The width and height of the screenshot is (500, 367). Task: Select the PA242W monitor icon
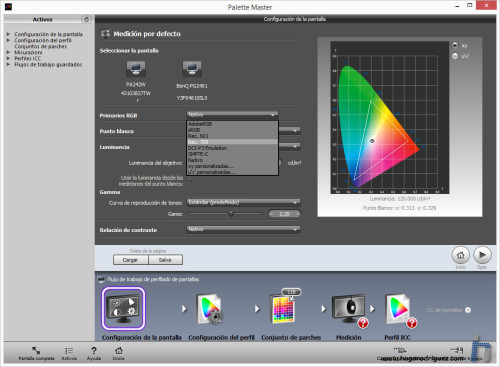136,69
